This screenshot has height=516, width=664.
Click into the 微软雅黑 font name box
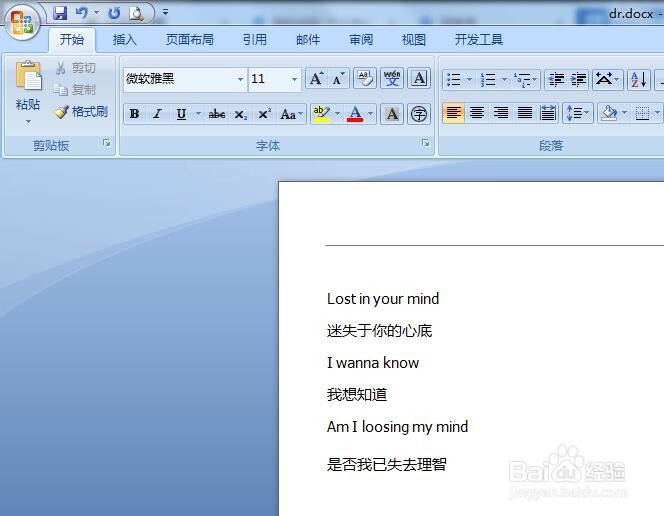[x=180, y=79]
